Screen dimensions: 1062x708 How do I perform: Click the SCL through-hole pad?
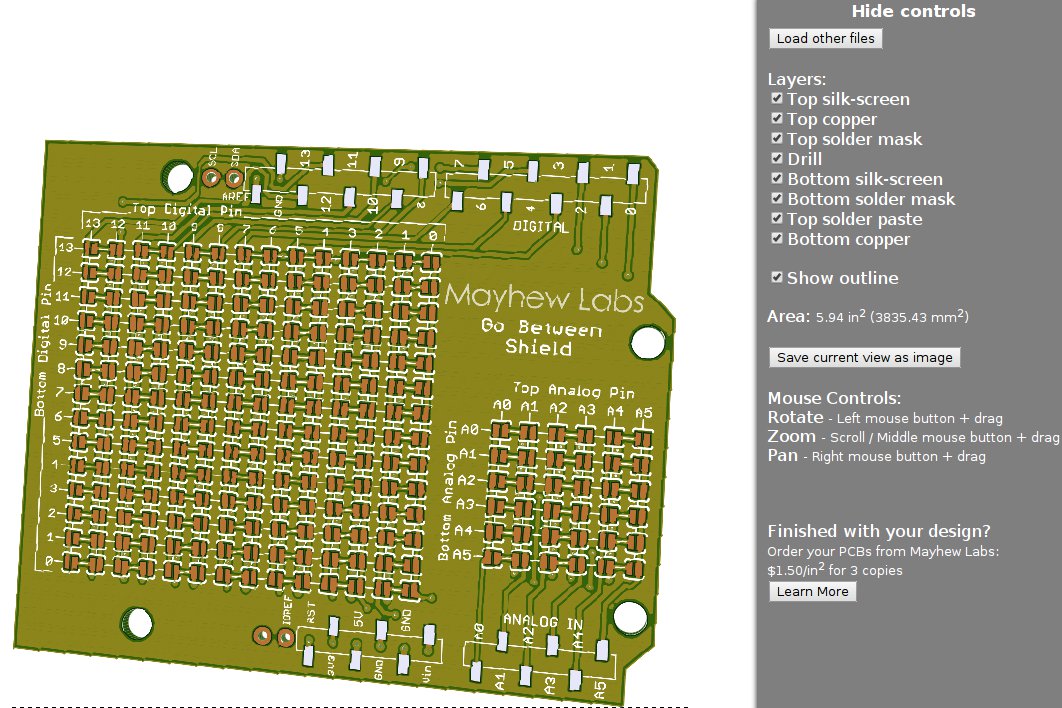(x=211, y=178)
